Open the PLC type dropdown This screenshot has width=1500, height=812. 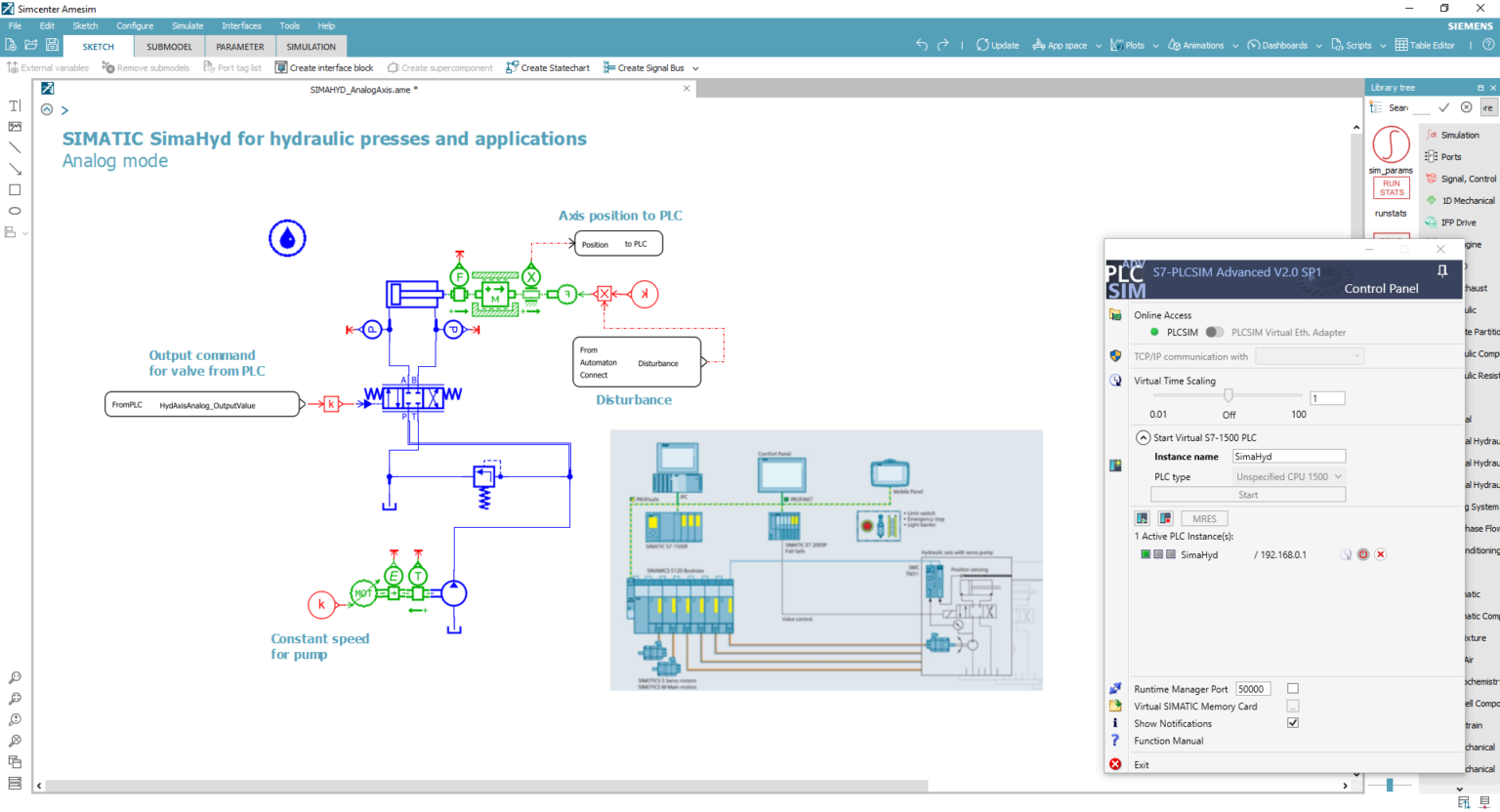(x=1287, y=476)
